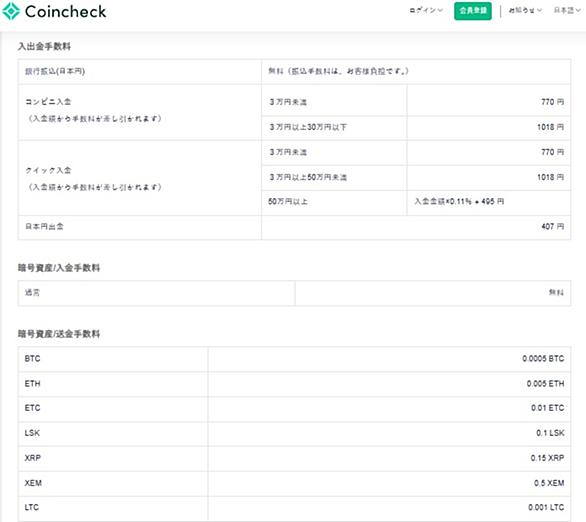Screen dimensions: 586x522
Task: Click the 0.001 LTC fee value
Action: point(546,507)
